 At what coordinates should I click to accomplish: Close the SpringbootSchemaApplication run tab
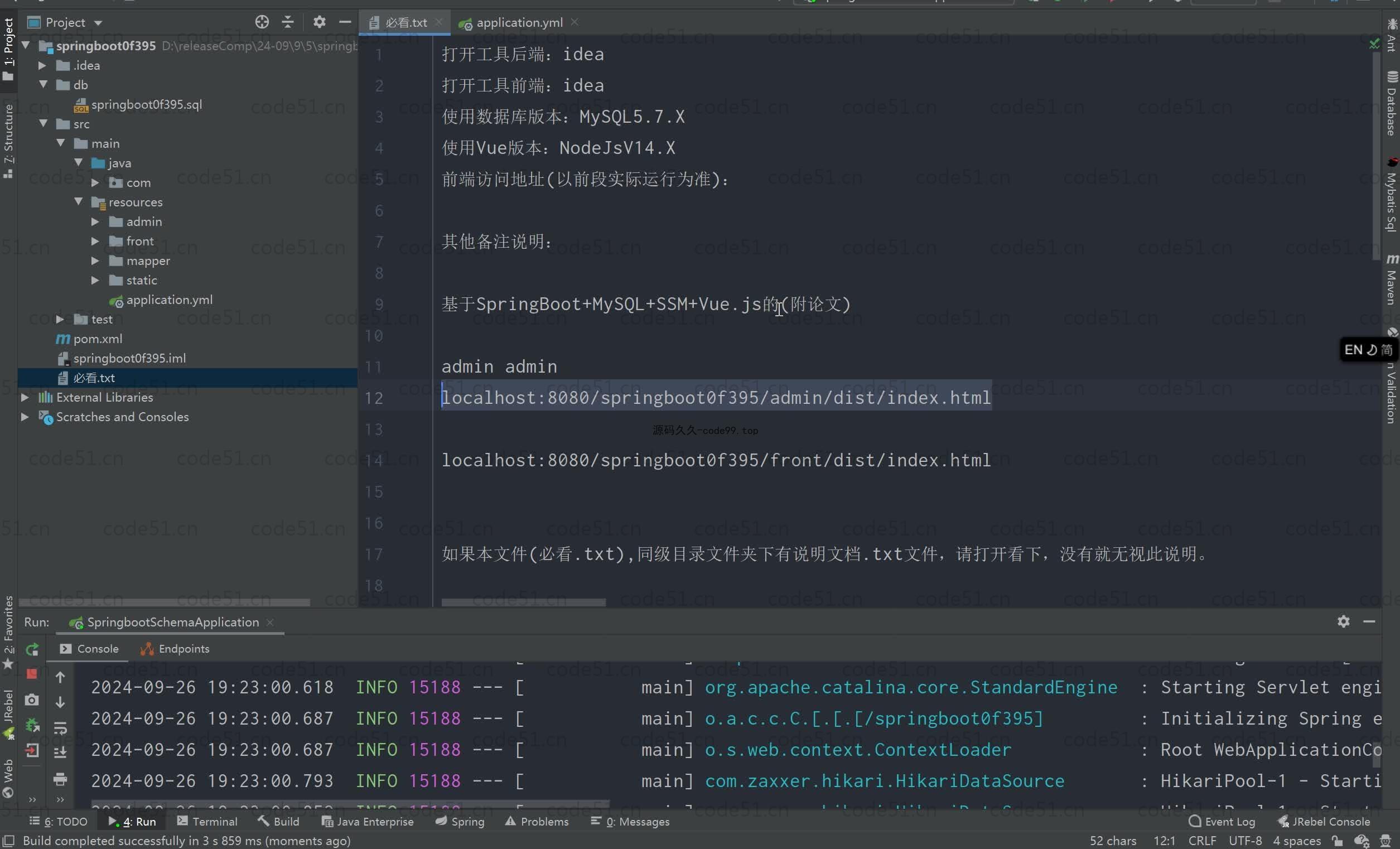(x=270, y=623)
